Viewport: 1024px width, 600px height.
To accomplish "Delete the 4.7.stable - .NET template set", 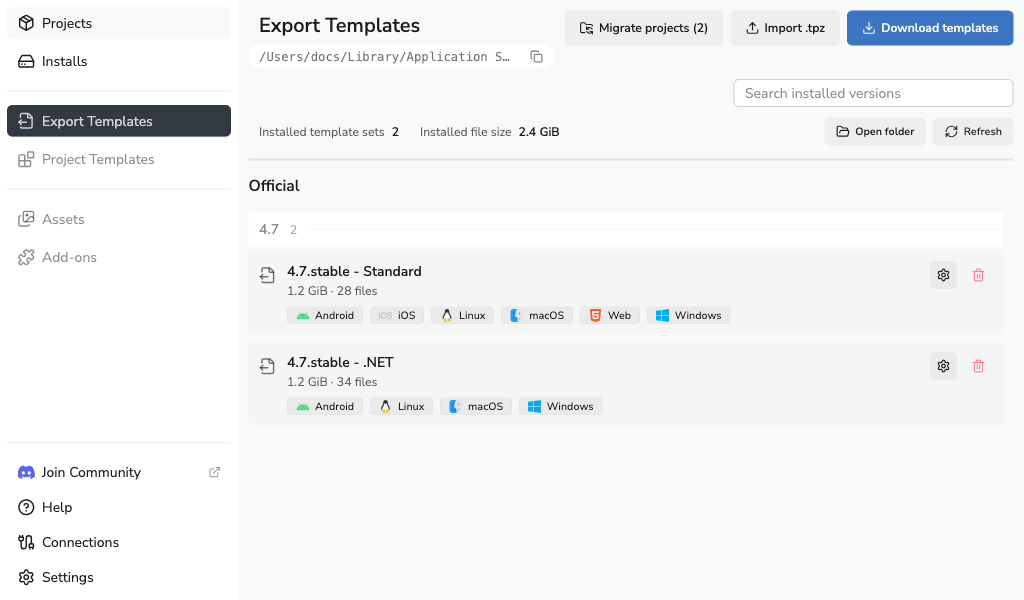I will (978, 366).
